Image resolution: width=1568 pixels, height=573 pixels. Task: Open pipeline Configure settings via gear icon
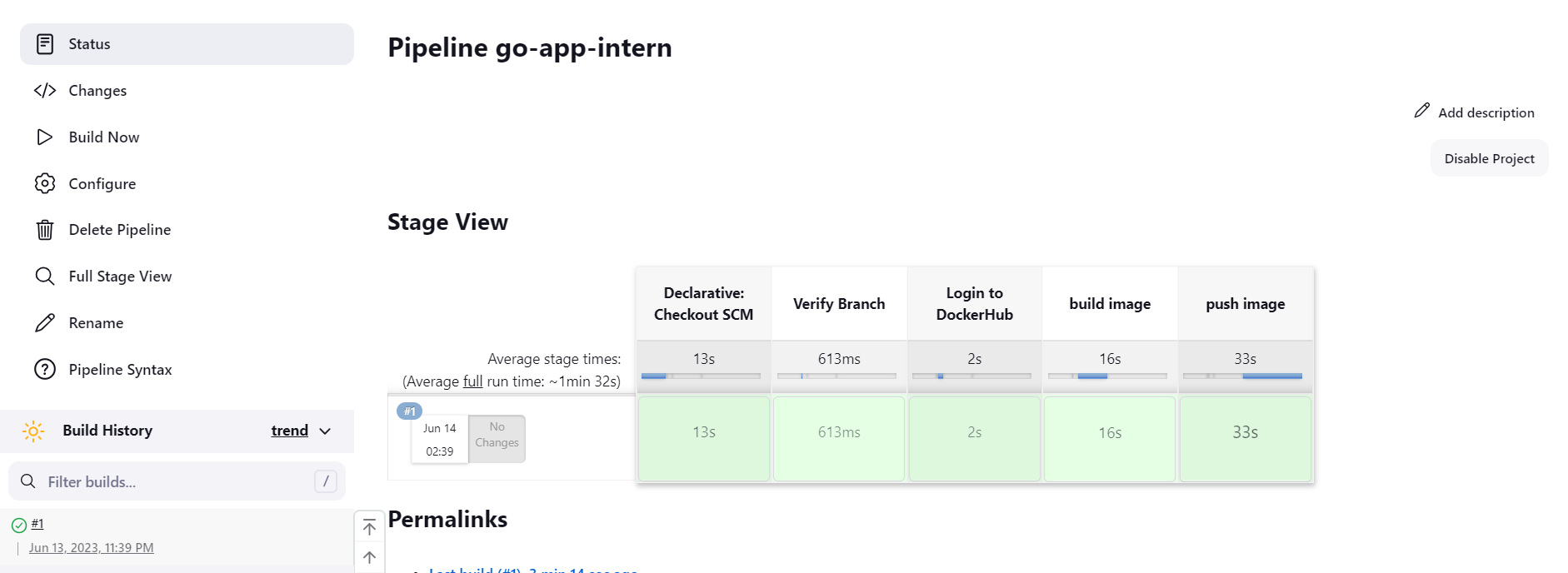(x=44, y=183)
